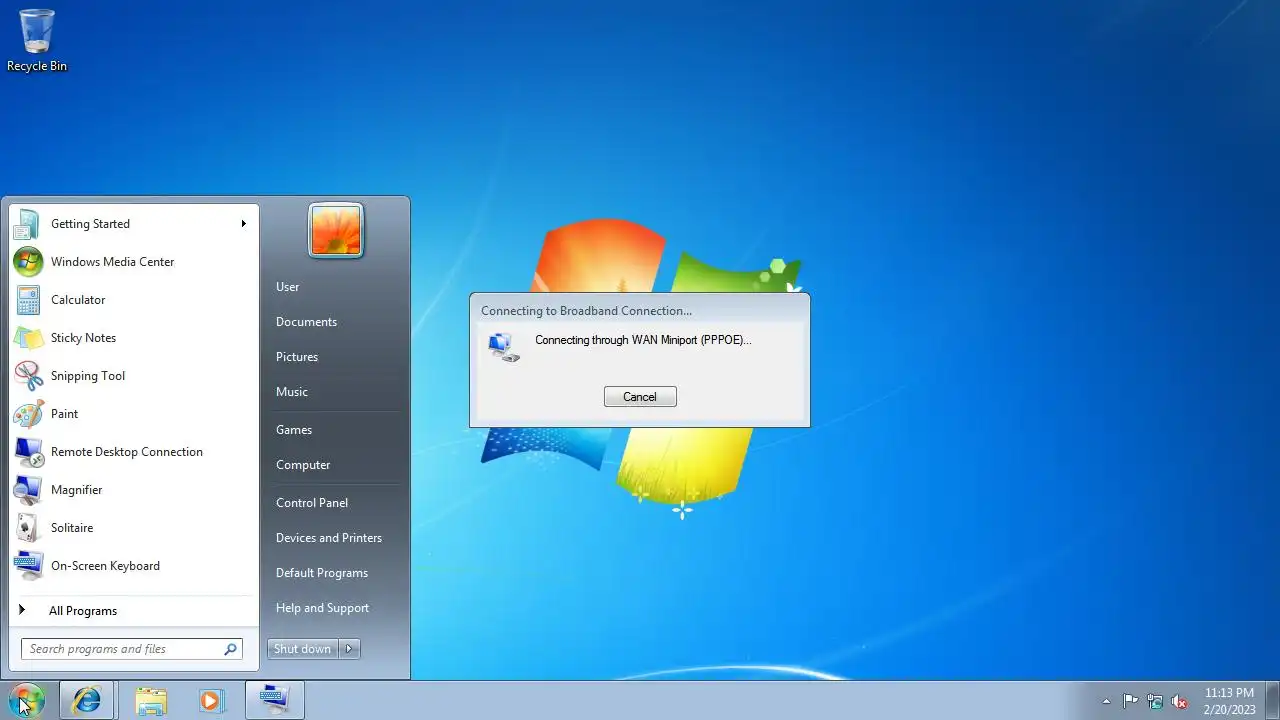The width and height of the screenshot is (1280, 720).
Task: Open the Shut down options arrow
Action: pyautogui.click(x=349, y=649)
